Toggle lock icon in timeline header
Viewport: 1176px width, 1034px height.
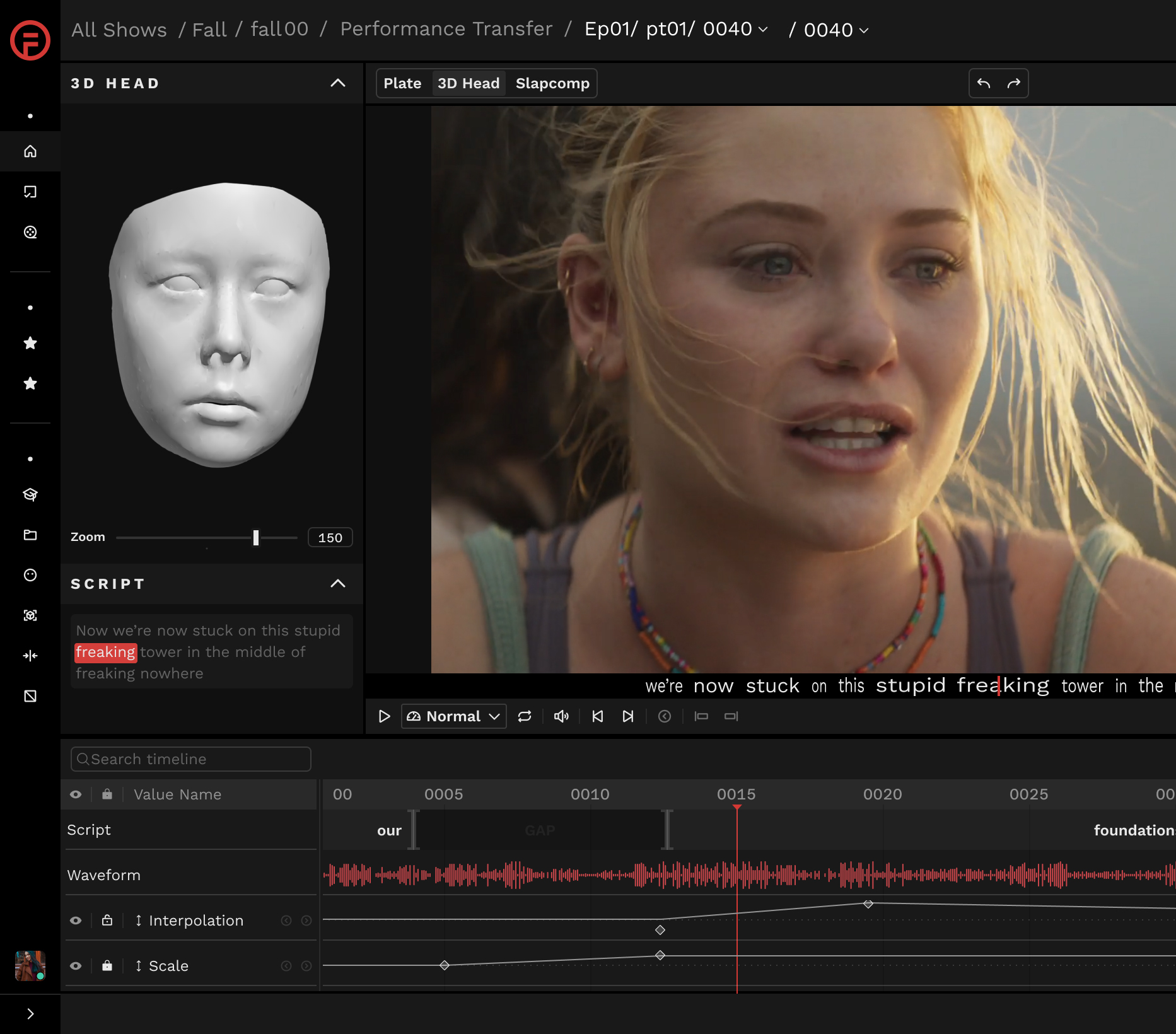[107, 794]
